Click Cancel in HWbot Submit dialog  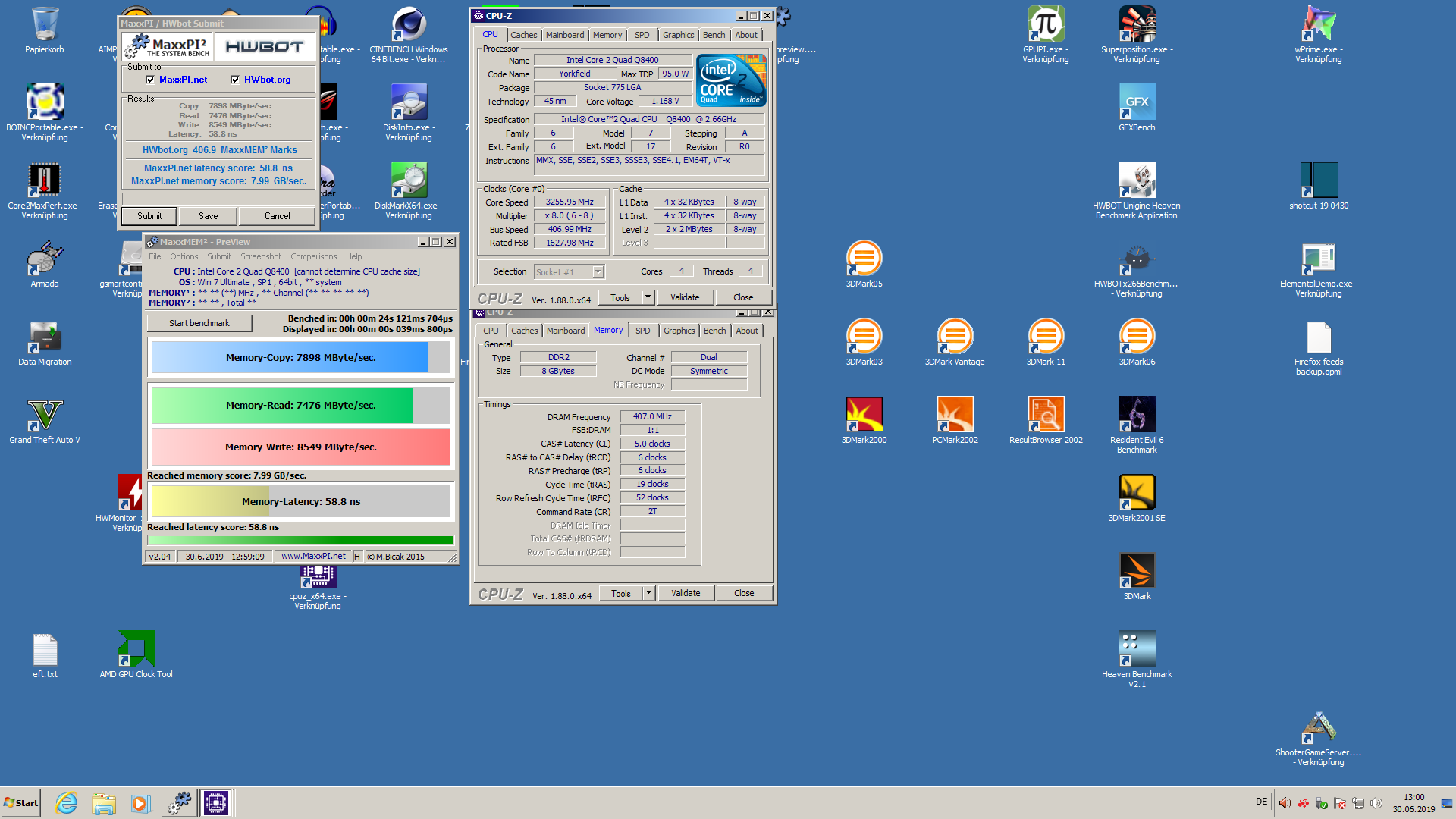point(278,216)
